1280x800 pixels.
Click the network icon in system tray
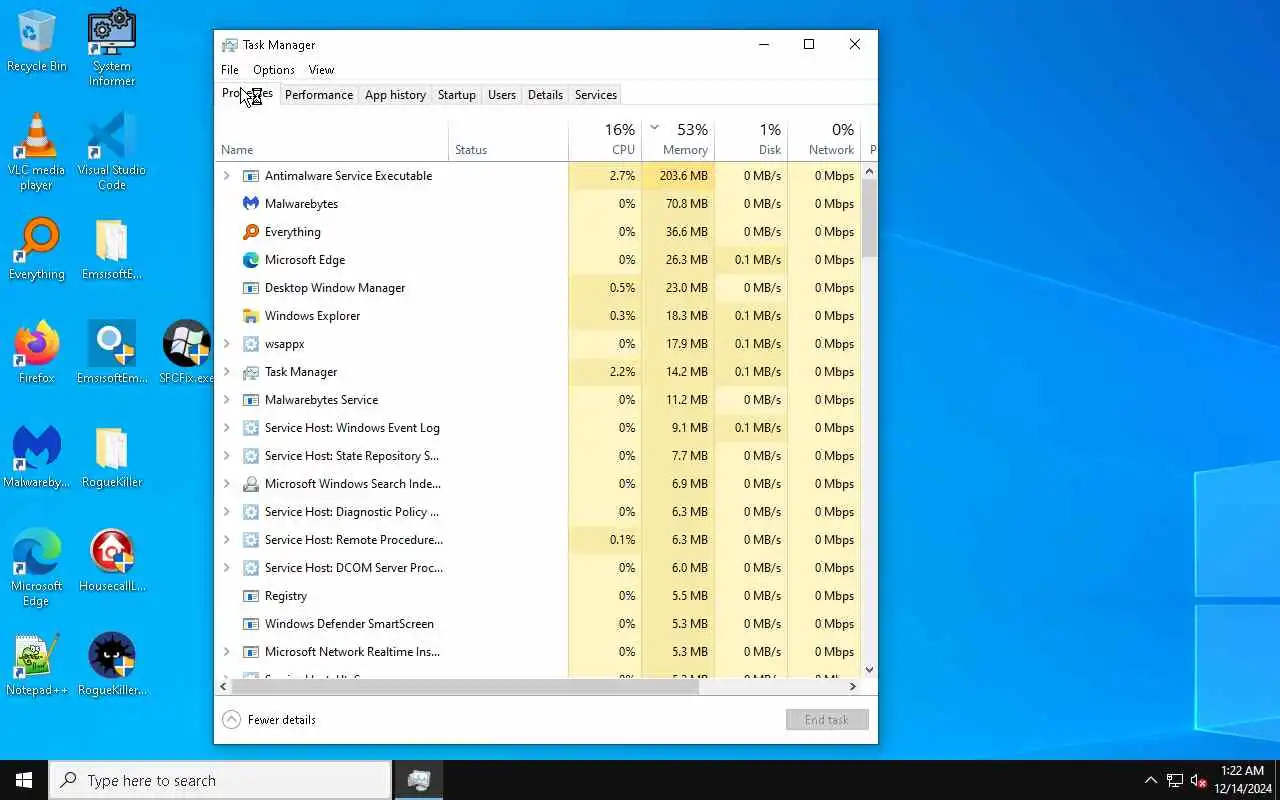tap(1175, 781)
